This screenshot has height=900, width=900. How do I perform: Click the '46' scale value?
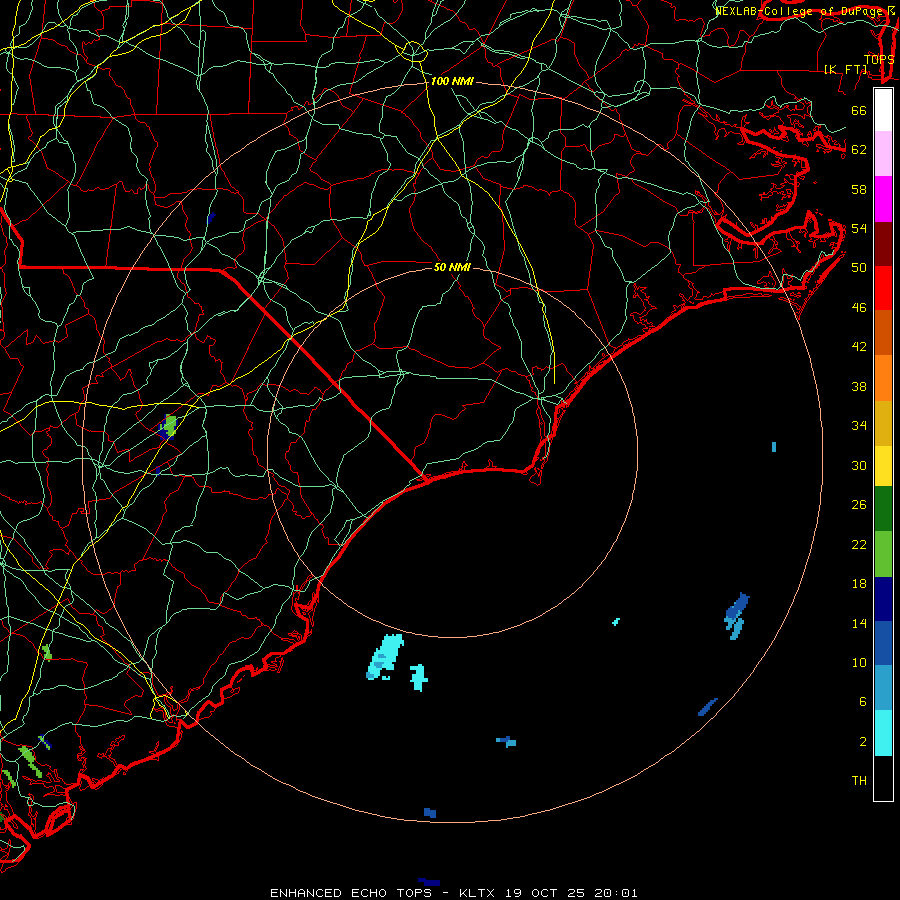[859, 308]
